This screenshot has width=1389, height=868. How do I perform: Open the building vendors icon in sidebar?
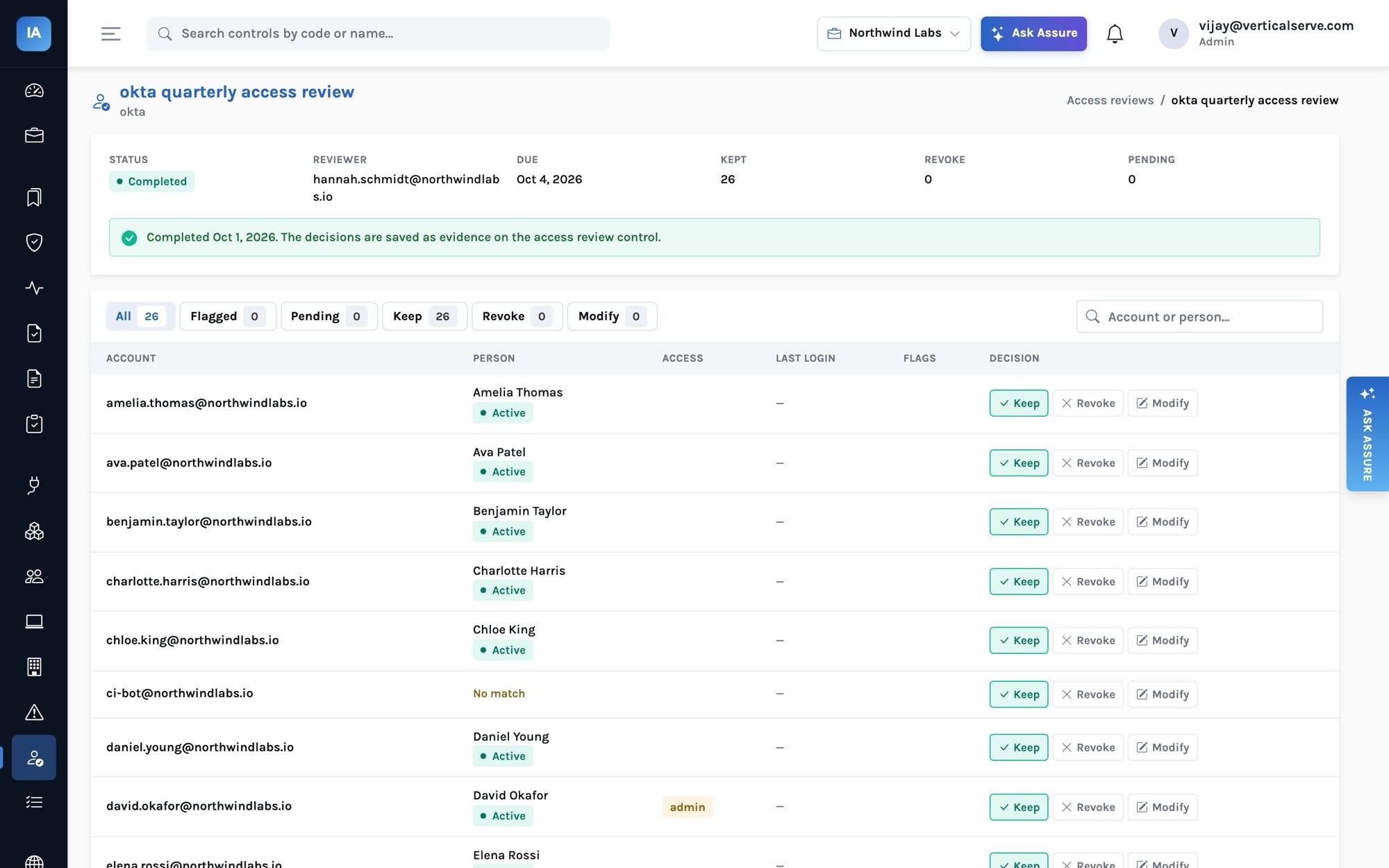coord(34,667)
